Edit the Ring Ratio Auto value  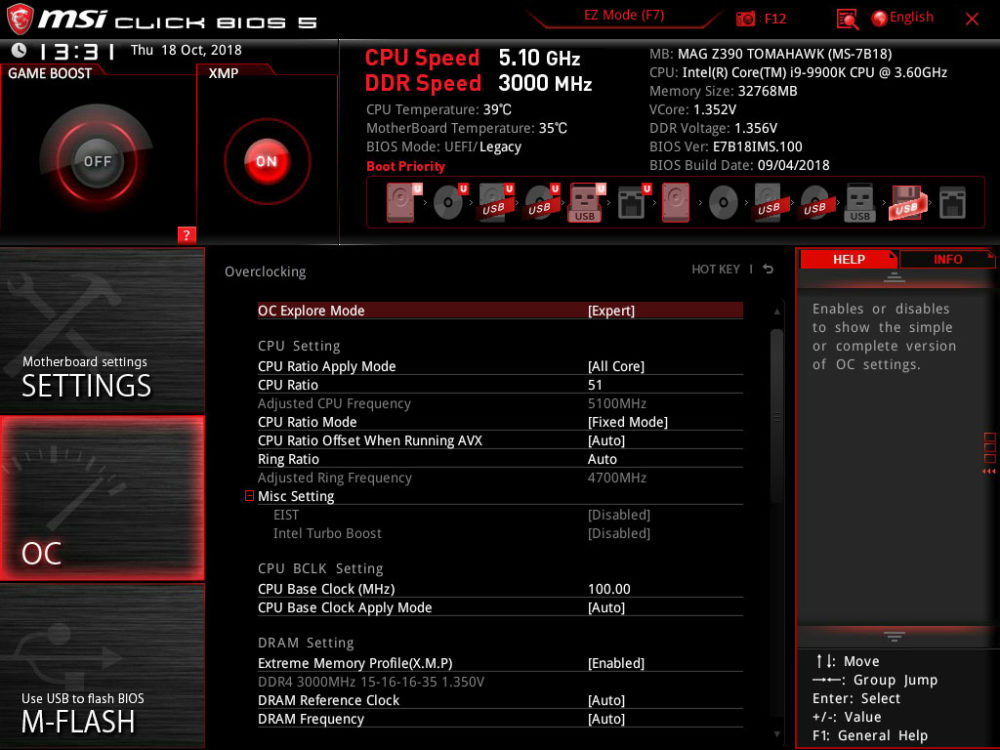[602, 459]
